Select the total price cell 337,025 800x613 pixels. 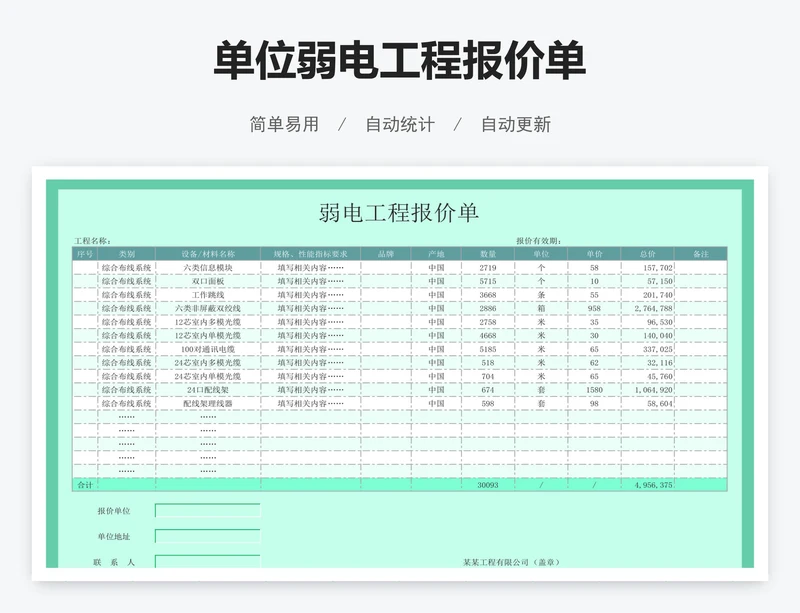pos(647,349)
